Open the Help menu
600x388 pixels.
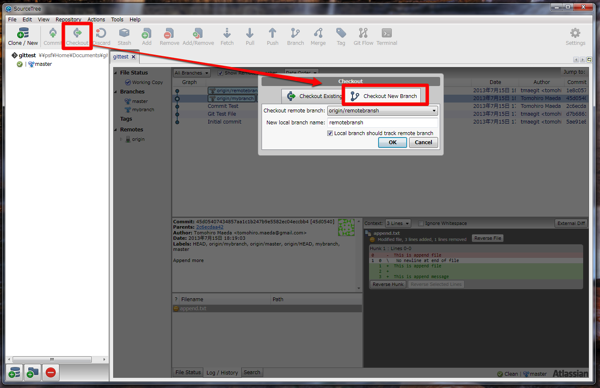(135, 20)
